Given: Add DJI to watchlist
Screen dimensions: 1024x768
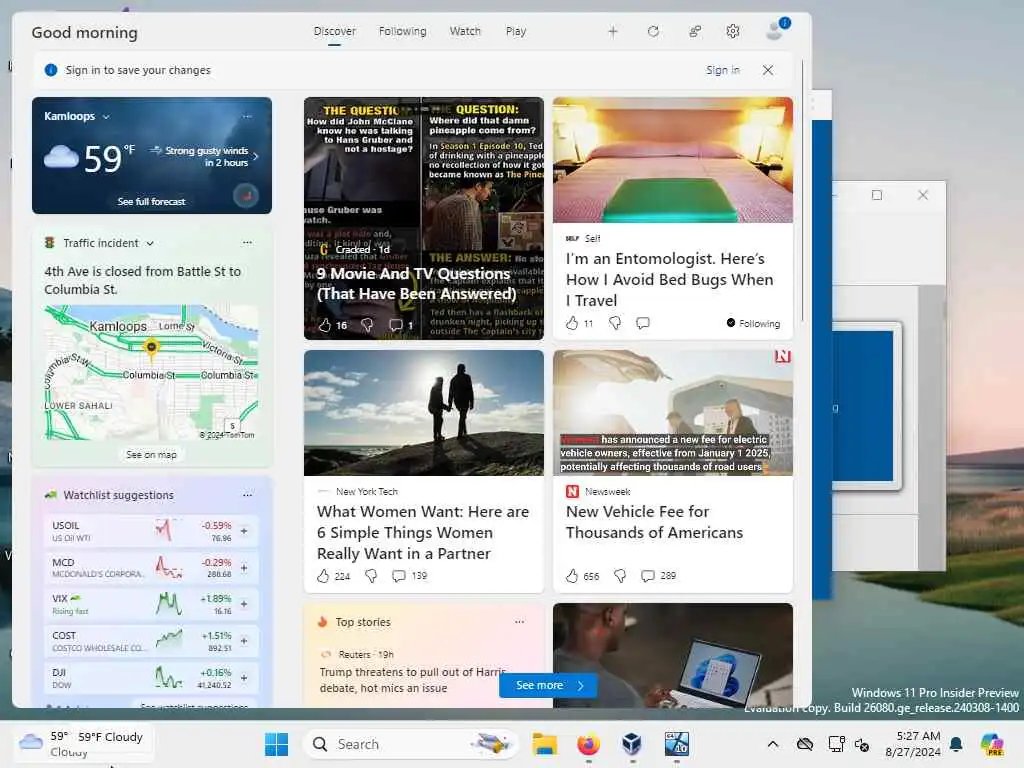Looking at the screenshot, I should click(244, 678).
